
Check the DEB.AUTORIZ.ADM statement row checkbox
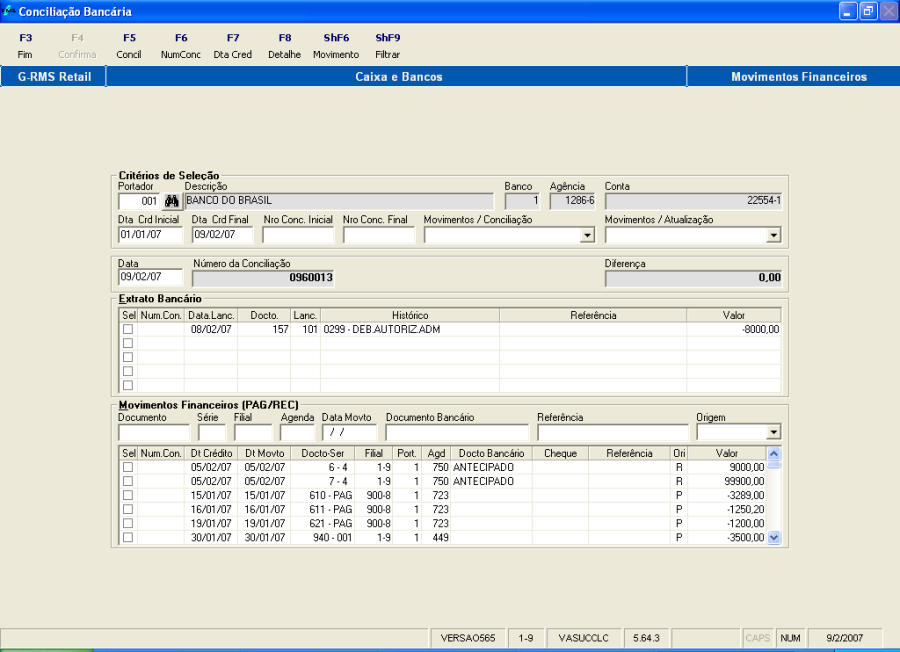[x=128, y=329]
